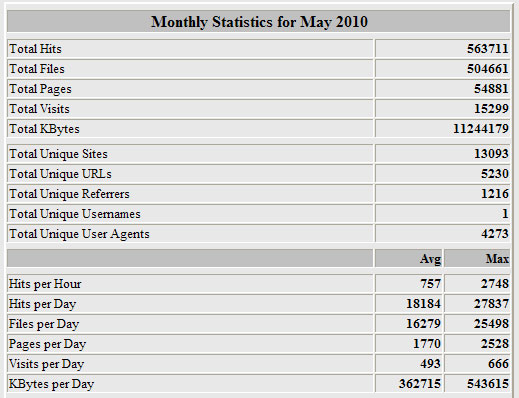Click the Total KBytes value 11244179
519x398 pixels.
click(x=481, y=129)
